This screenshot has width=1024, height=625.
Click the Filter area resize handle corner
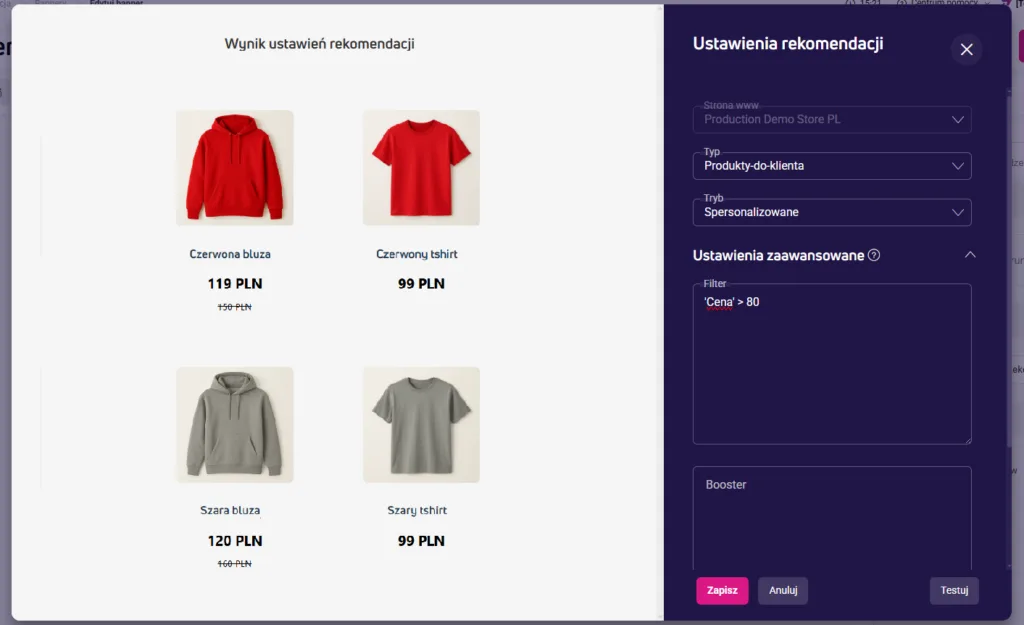pyautogui.click(x=968, y=441)
